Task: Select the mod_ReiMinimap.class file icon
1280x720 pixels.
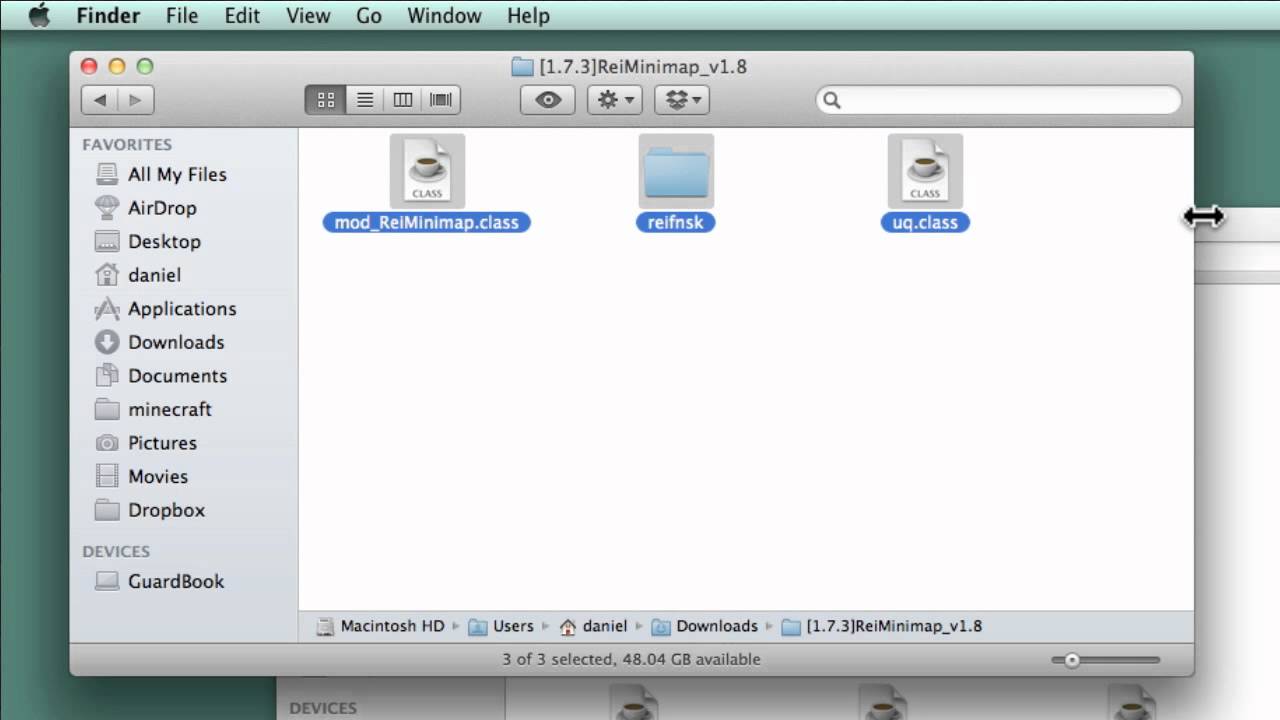Action: point(427,172)
